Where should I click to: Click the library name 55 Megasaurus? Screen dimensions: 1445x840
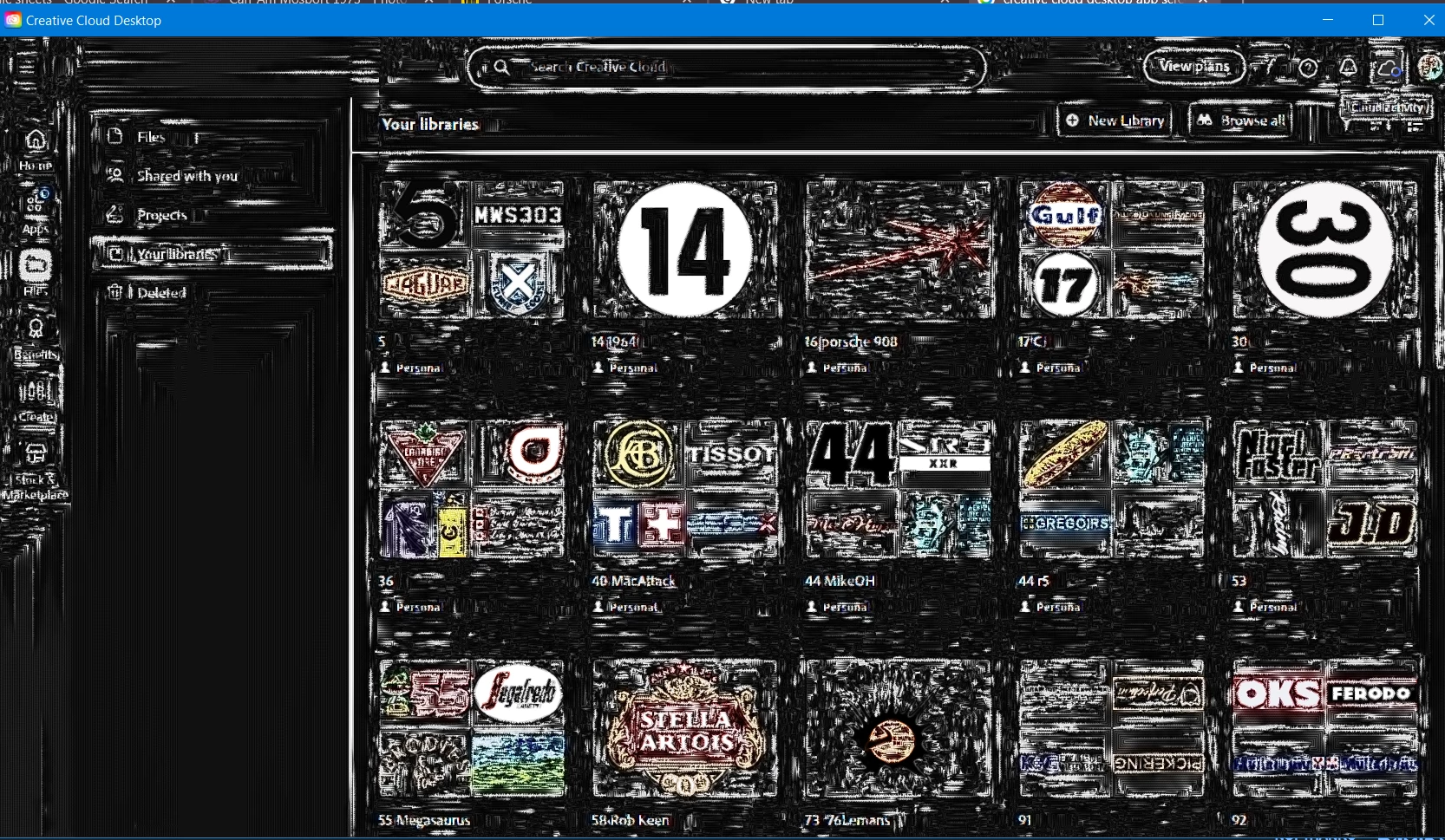coord(424,820)
